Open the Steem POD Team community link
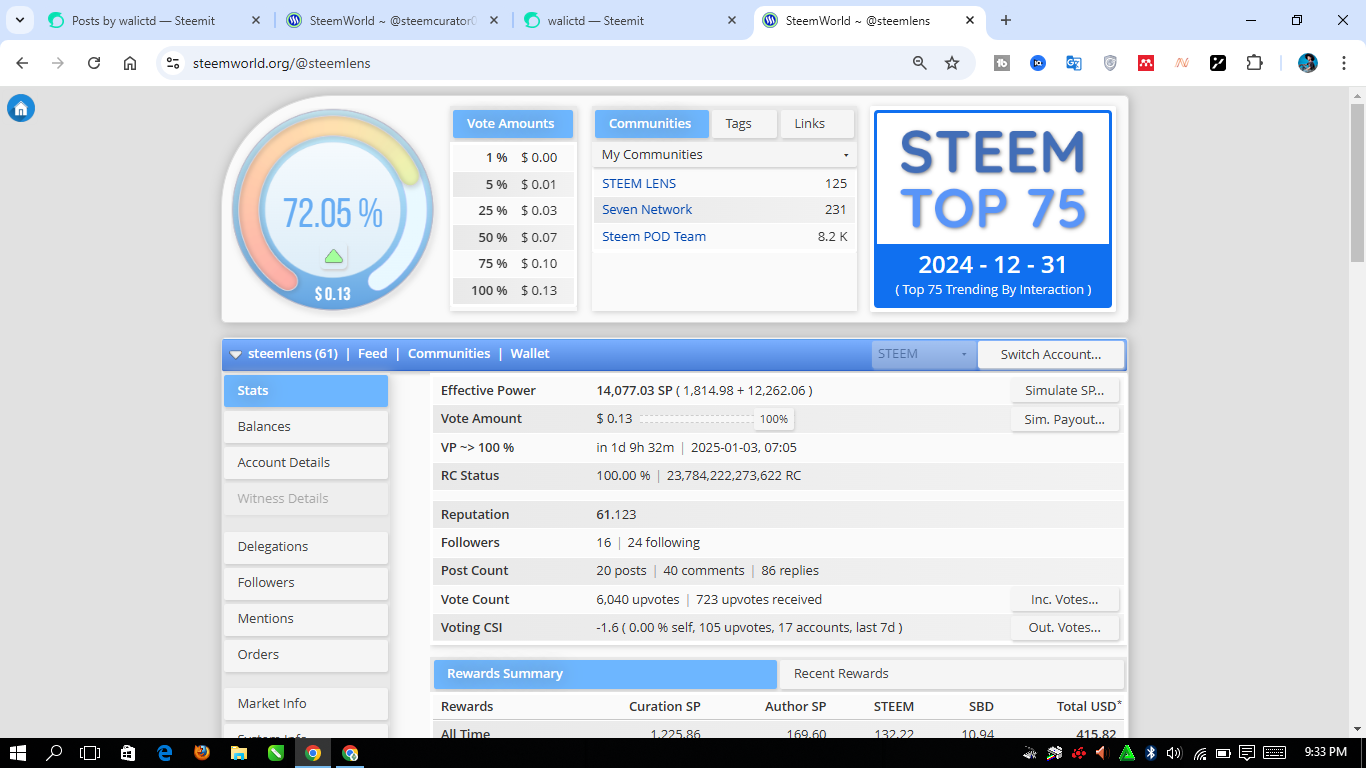This screenshot has height=768, width=1366. pos(654,237)
